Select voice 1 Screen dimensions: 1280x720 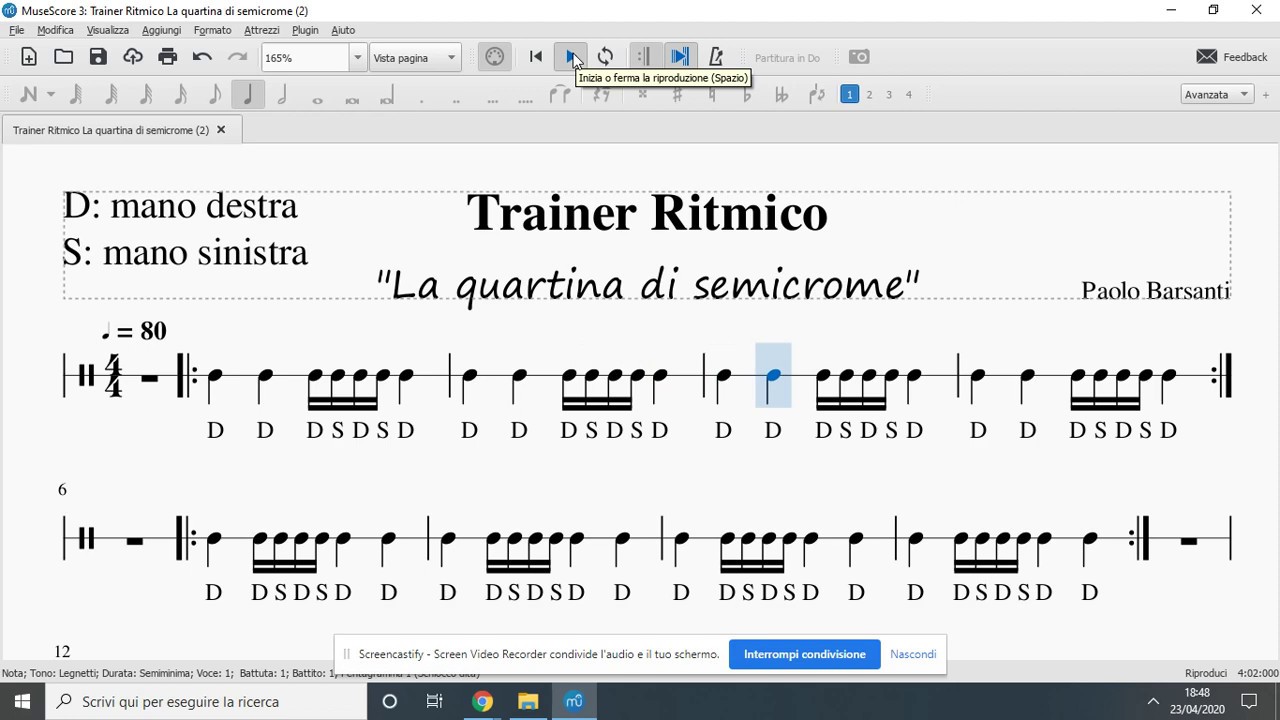pos(849,95)
